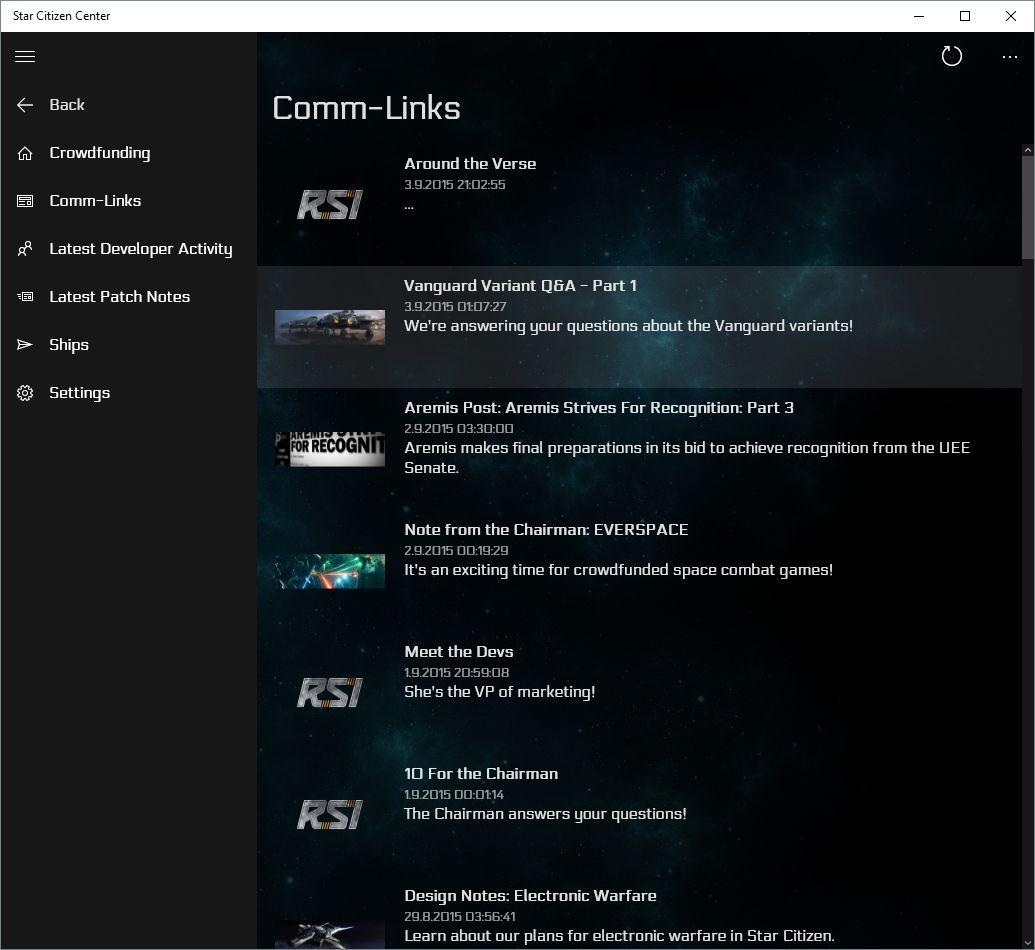Viewport: 1035px width, 950px height.
Task: Click the RSI thumbnail for Around the Verse
Action: tap(330, 205)
